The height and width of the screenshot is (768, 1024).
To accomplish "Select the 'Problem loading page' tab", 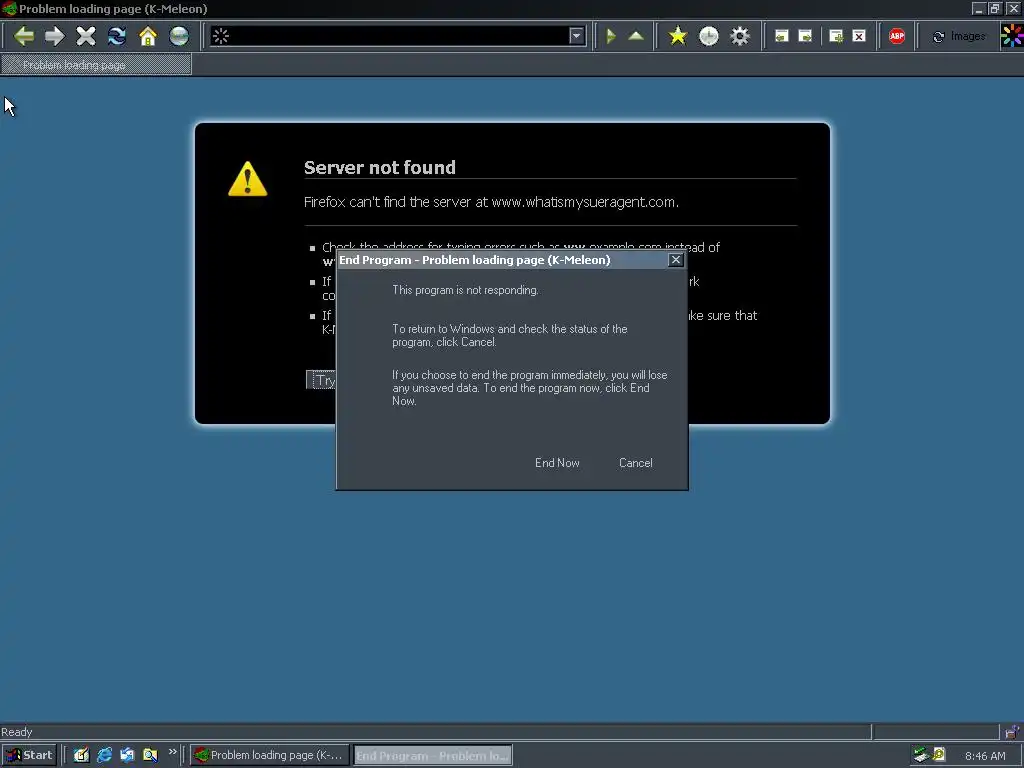I will coord(96,65).
